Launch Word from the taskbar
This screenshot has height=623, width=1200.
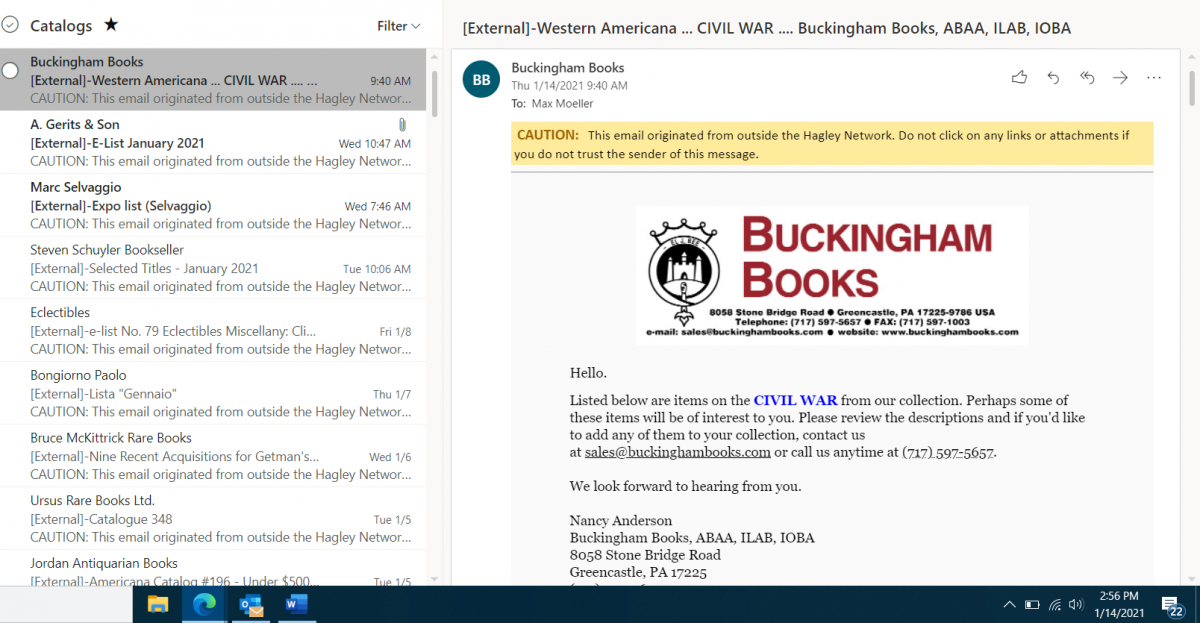pyautogui.click(x=296, y=604)
